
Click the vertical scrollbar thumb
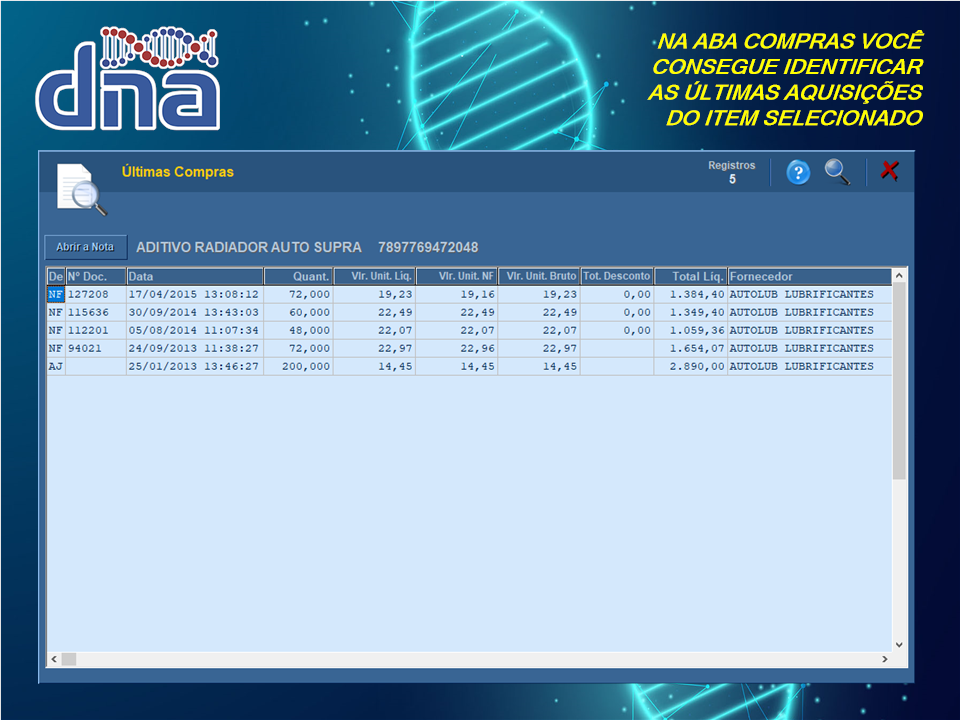tap(899, 381)
